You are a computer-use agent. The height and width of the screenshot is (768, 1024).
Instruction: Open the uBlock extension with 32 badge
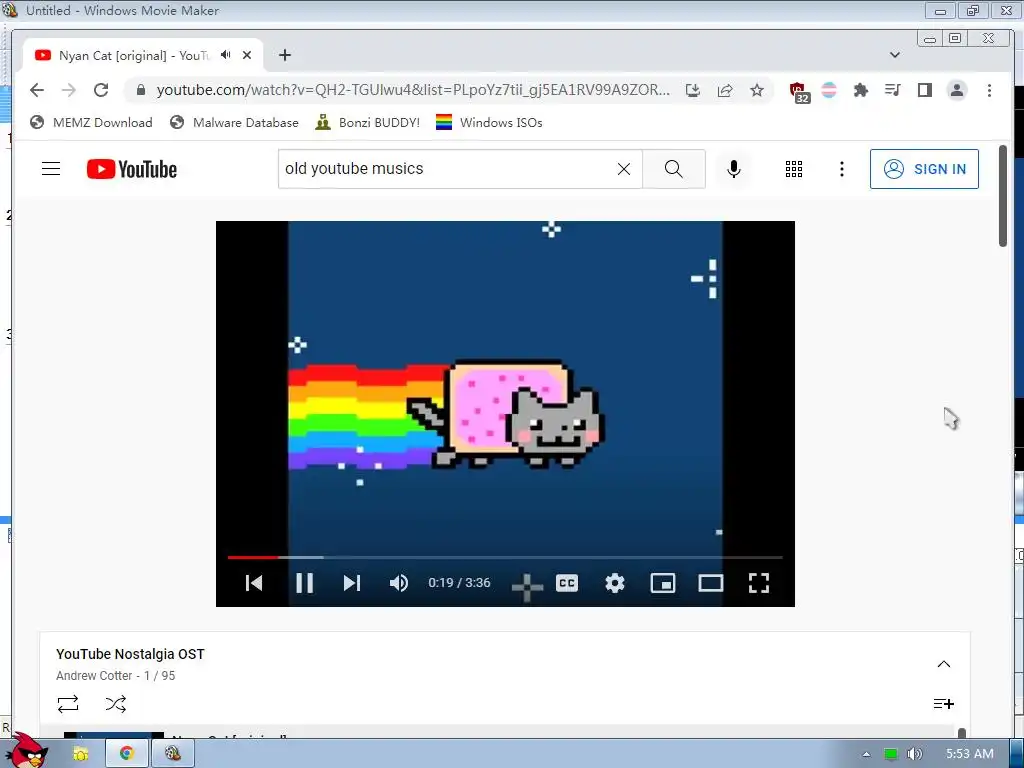tap(799, 92)
